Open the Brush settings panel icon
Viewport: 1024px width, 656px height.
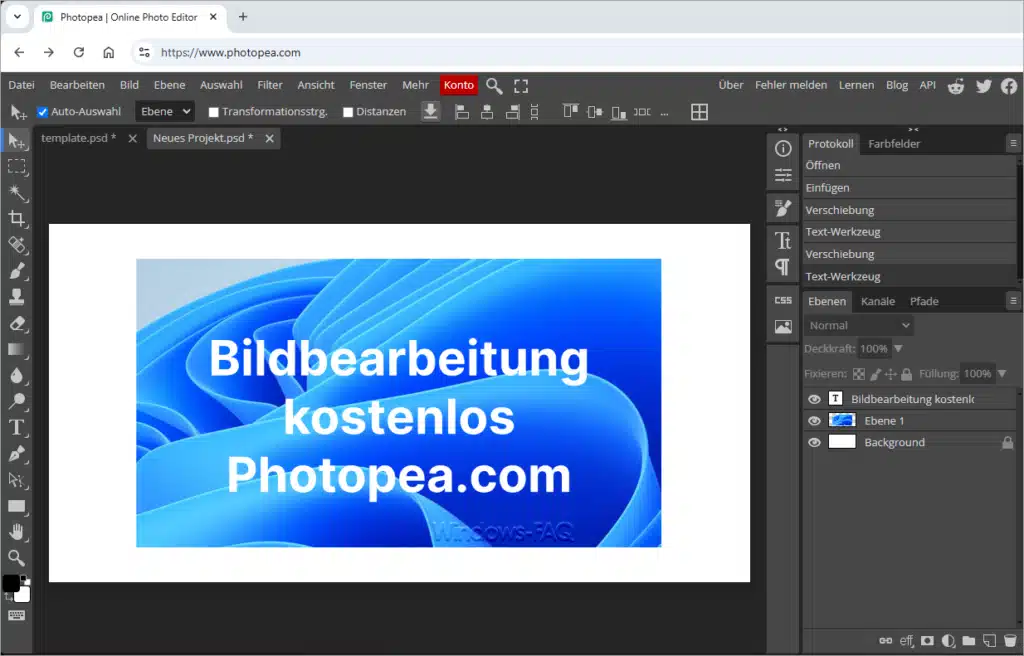[783, 207]
